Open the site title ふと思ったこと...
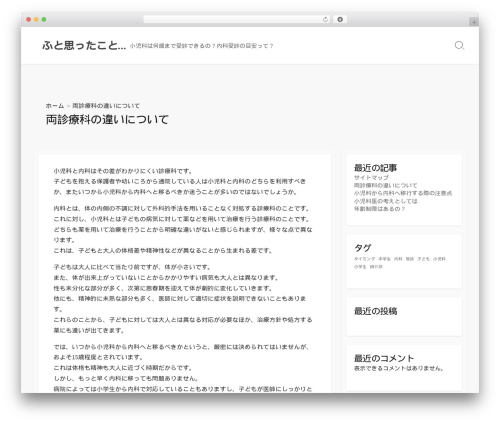500x423 pixels. point(84,45)
